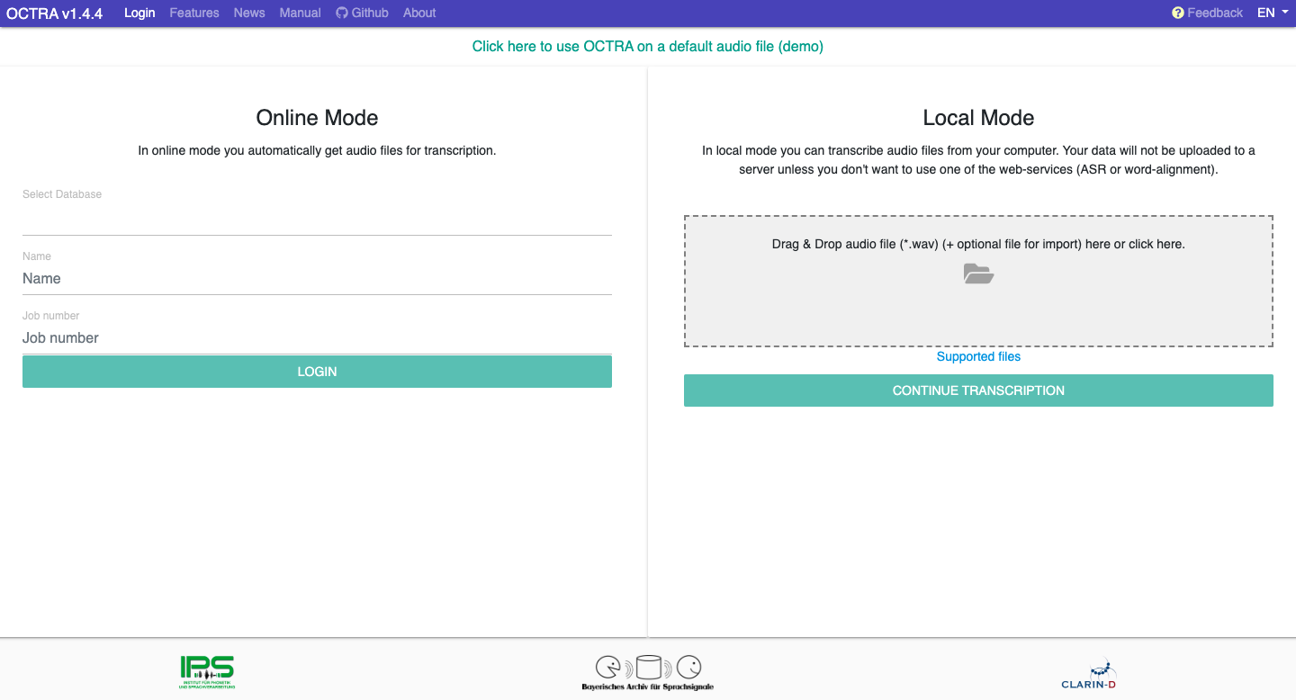Open OCTRA with the default demo audio file

click(648, 46)
